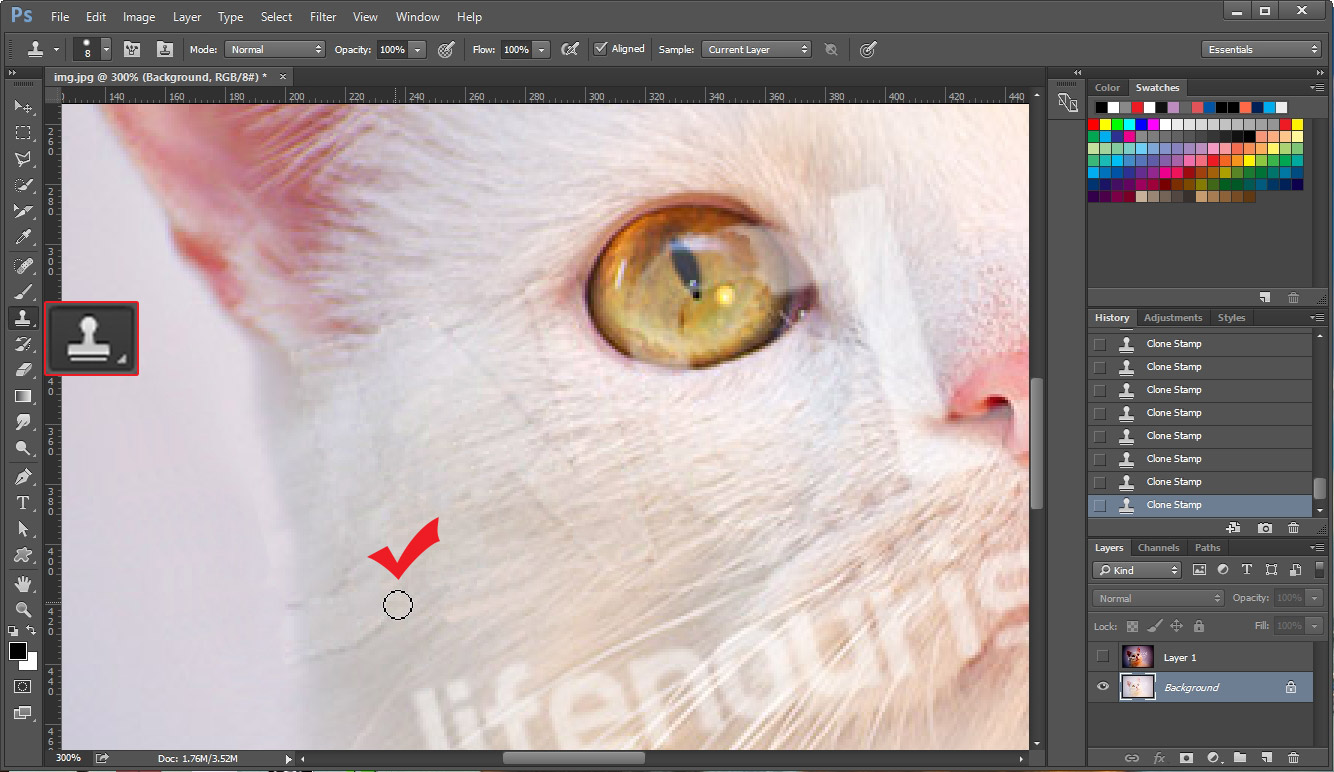1334x772 pixels.
Task: Select the Smudge tool
Action: (x=23, y=422)
